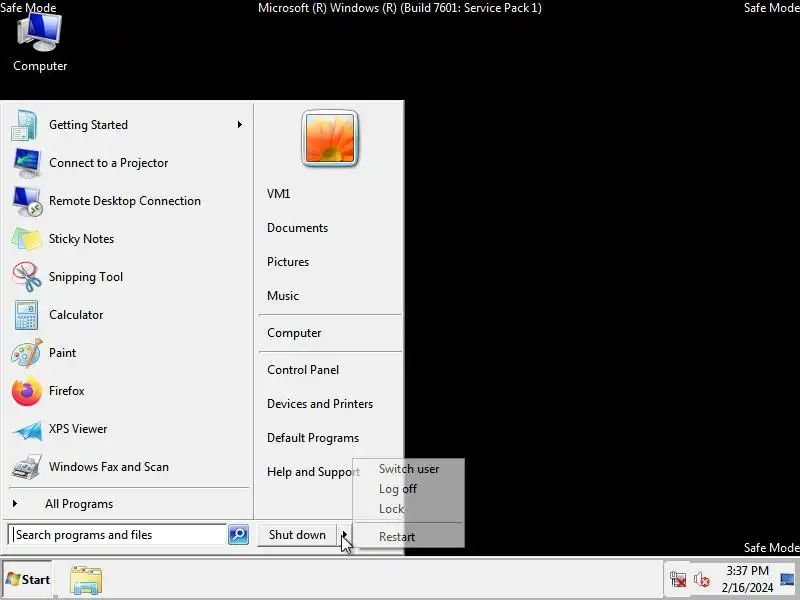Open the Snipping Tool scissors icon
This screenshot has width=800, height=600.
27,277
